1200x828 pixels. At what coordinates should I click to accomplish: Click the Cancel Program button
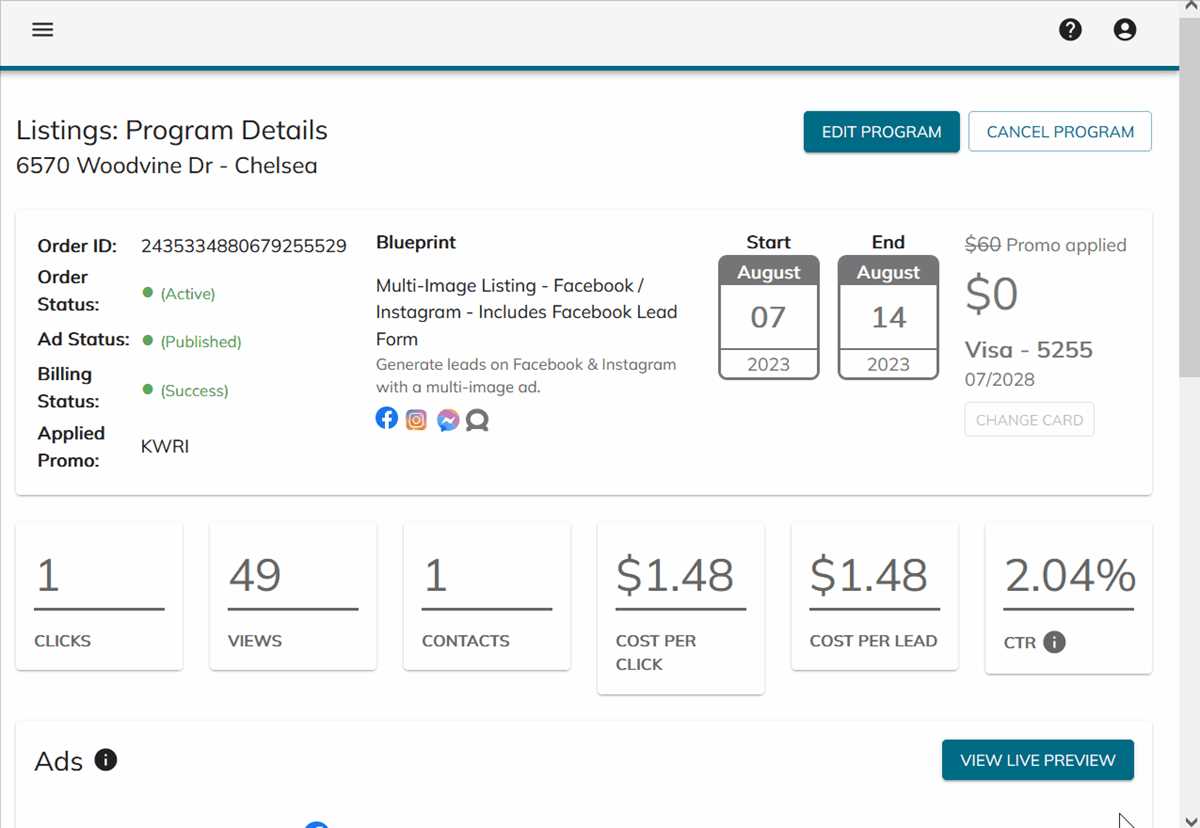coord(1060,132)
